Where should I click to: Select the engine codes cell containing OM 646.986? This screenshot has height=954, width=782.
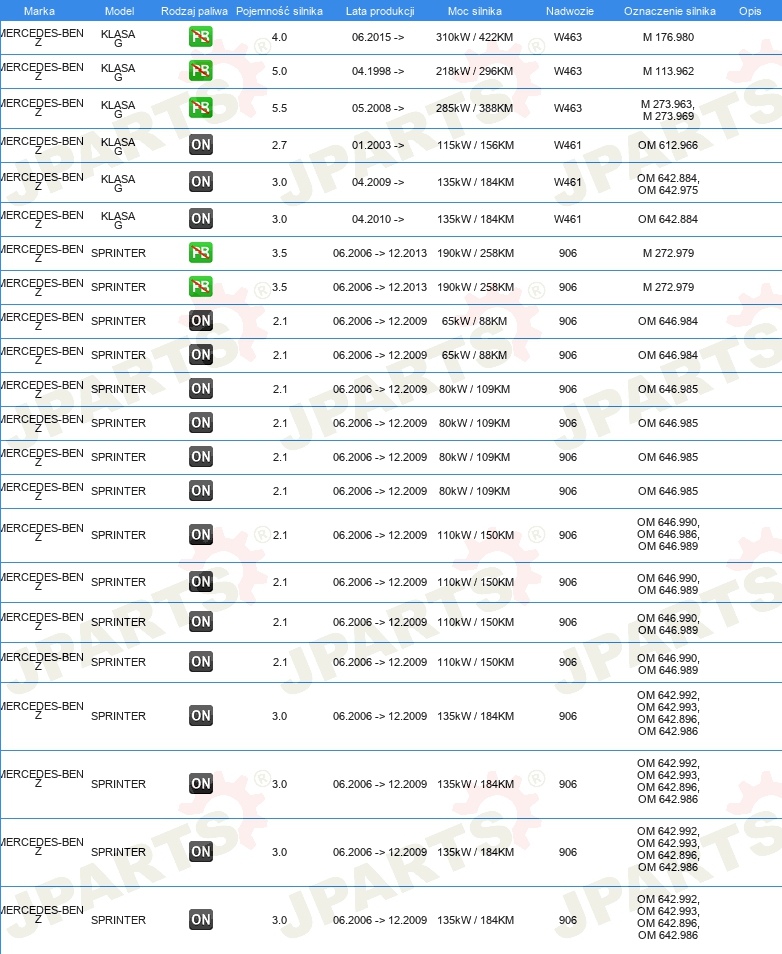pyautogui.click(x=668, y=534)
